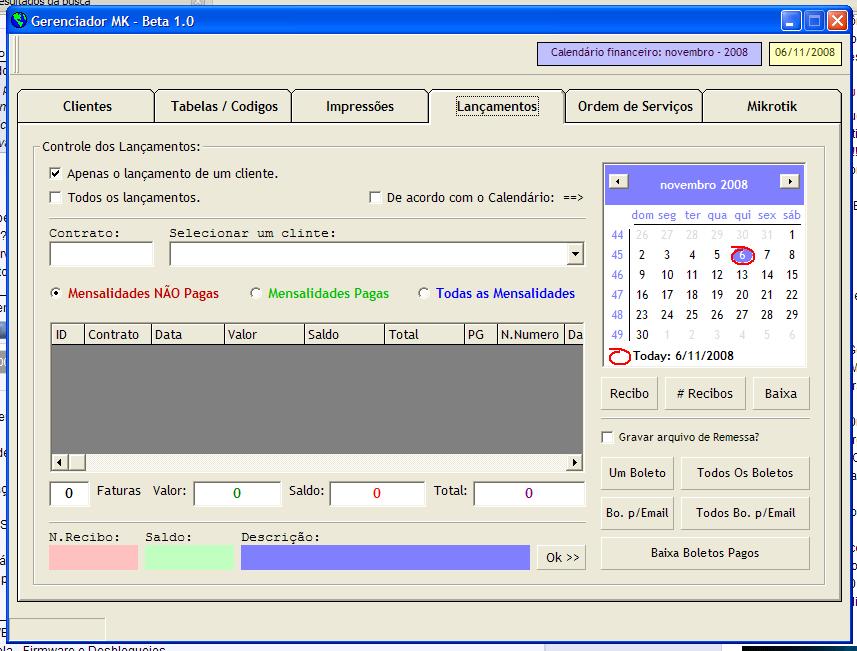Click the 'Ok >>' button

562,558
